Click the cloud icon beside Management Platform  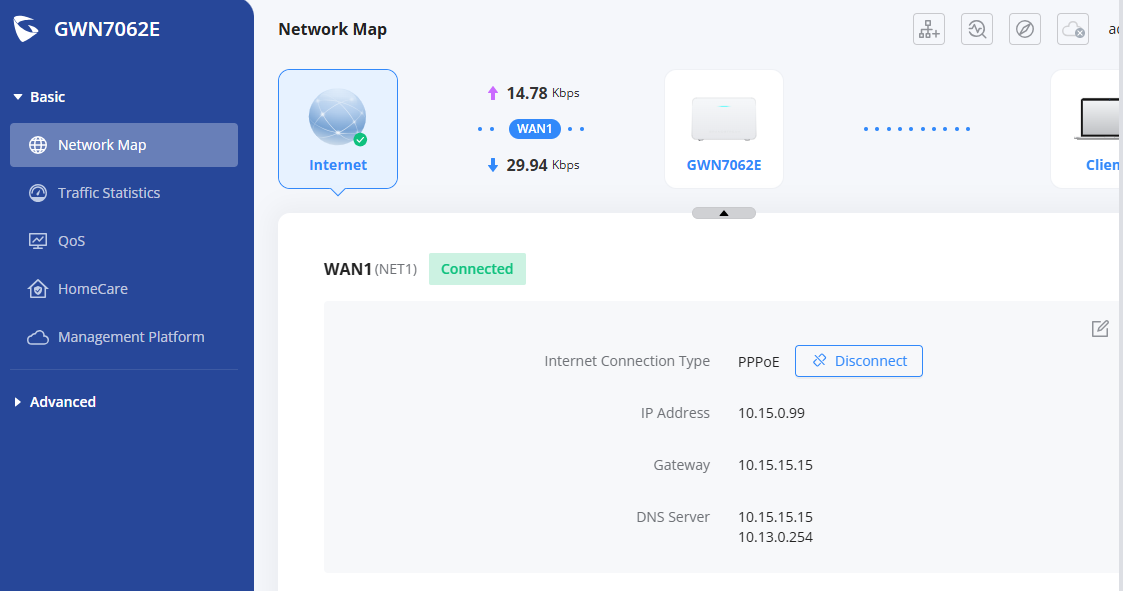pyautogui.click(x=37, y=337)
